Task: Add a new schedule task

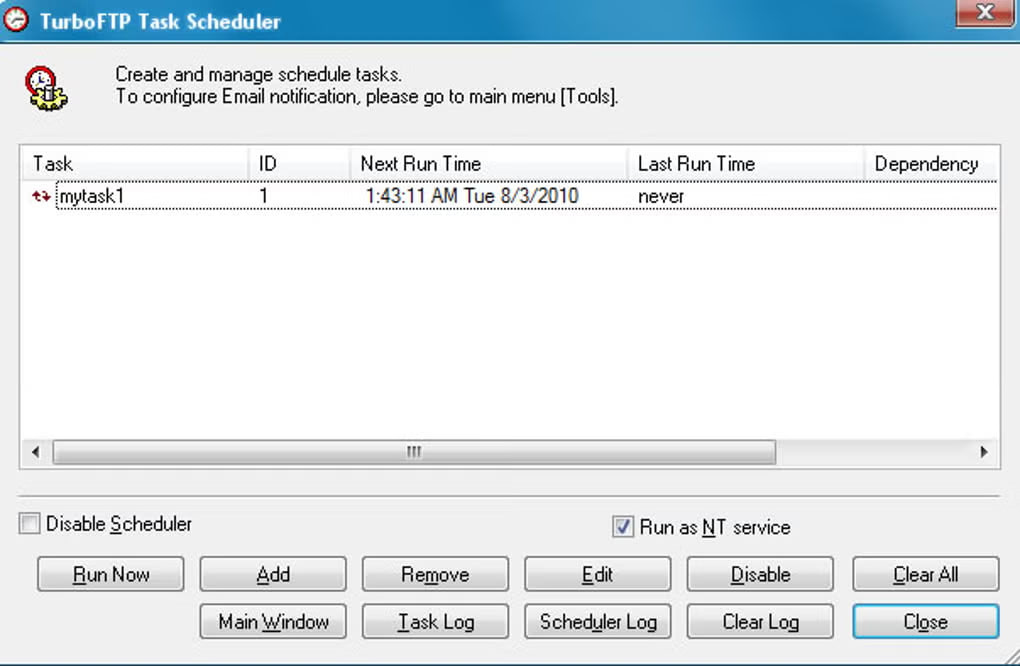Action: [x=273, y=574]
